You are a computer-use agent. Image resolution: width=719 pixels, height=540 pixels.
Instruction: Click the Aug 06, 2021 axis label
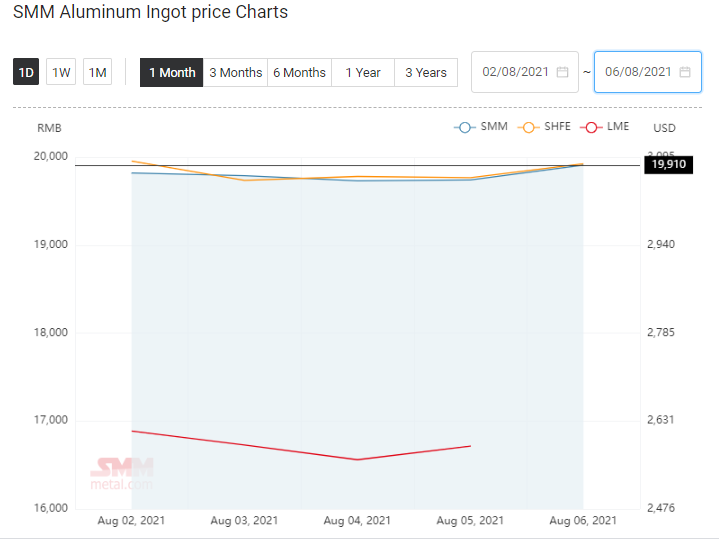click(583, 521)
